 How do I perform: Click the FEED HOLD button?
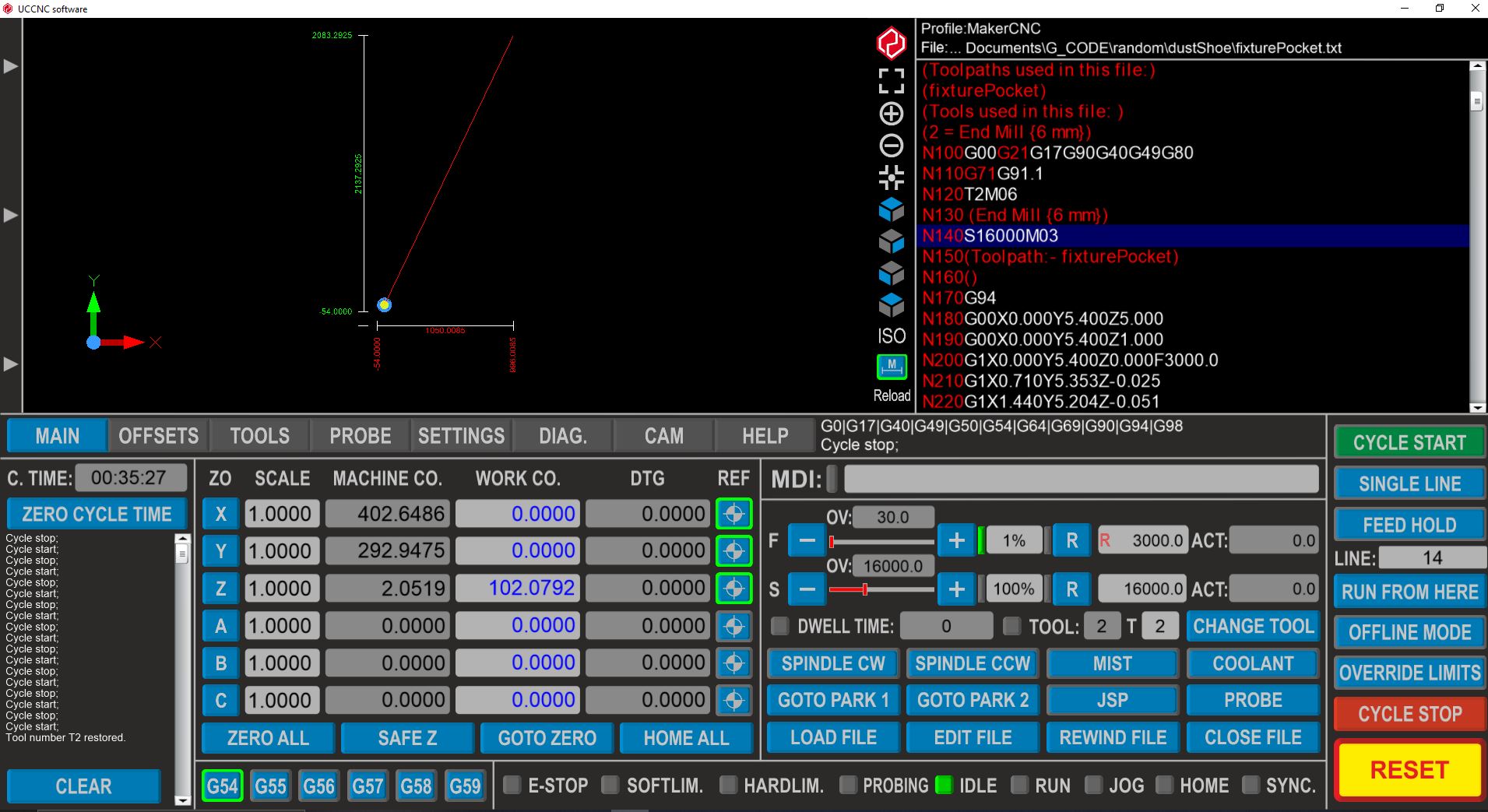[x=1409, y=525]
